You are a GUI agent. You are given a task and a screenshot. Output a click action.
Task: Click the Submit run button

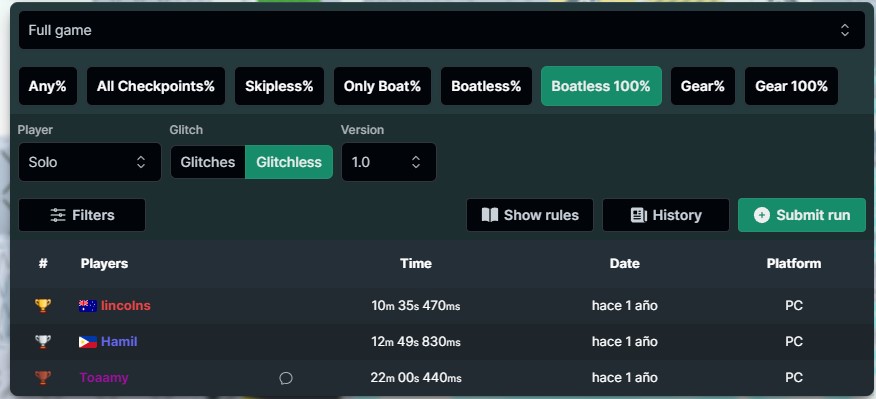802,215
